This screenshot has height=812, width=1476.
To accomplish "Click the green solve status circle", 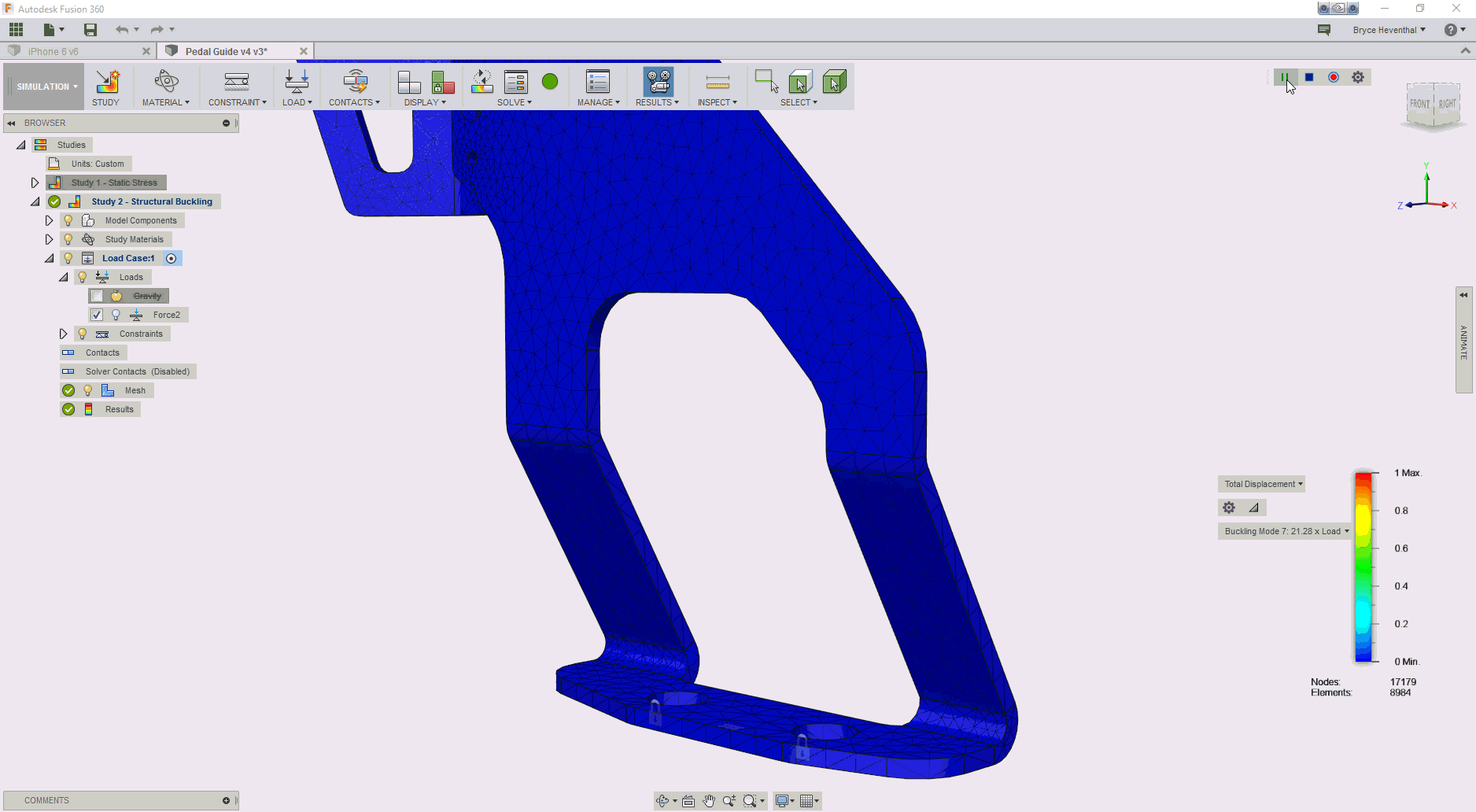I will point(550,81).
